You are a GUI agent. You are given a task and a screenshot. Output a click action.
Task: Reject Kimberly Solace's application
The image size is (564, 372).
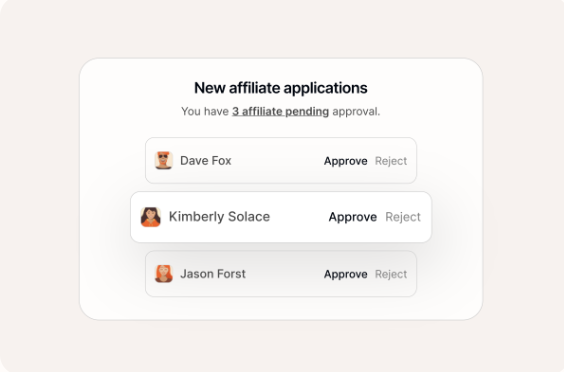point(403,217)
